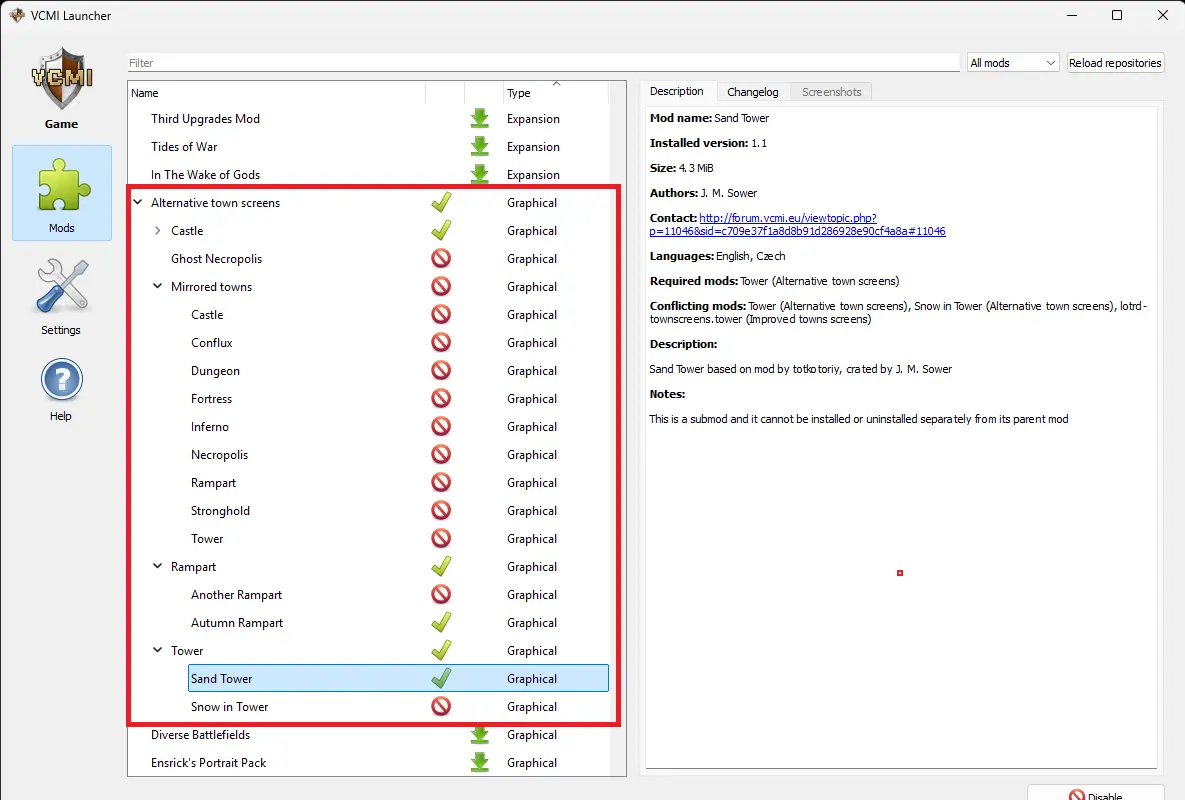Collapse the Mirrored towns tree node
Viewport: 1185px width, 800px height.
158,287
